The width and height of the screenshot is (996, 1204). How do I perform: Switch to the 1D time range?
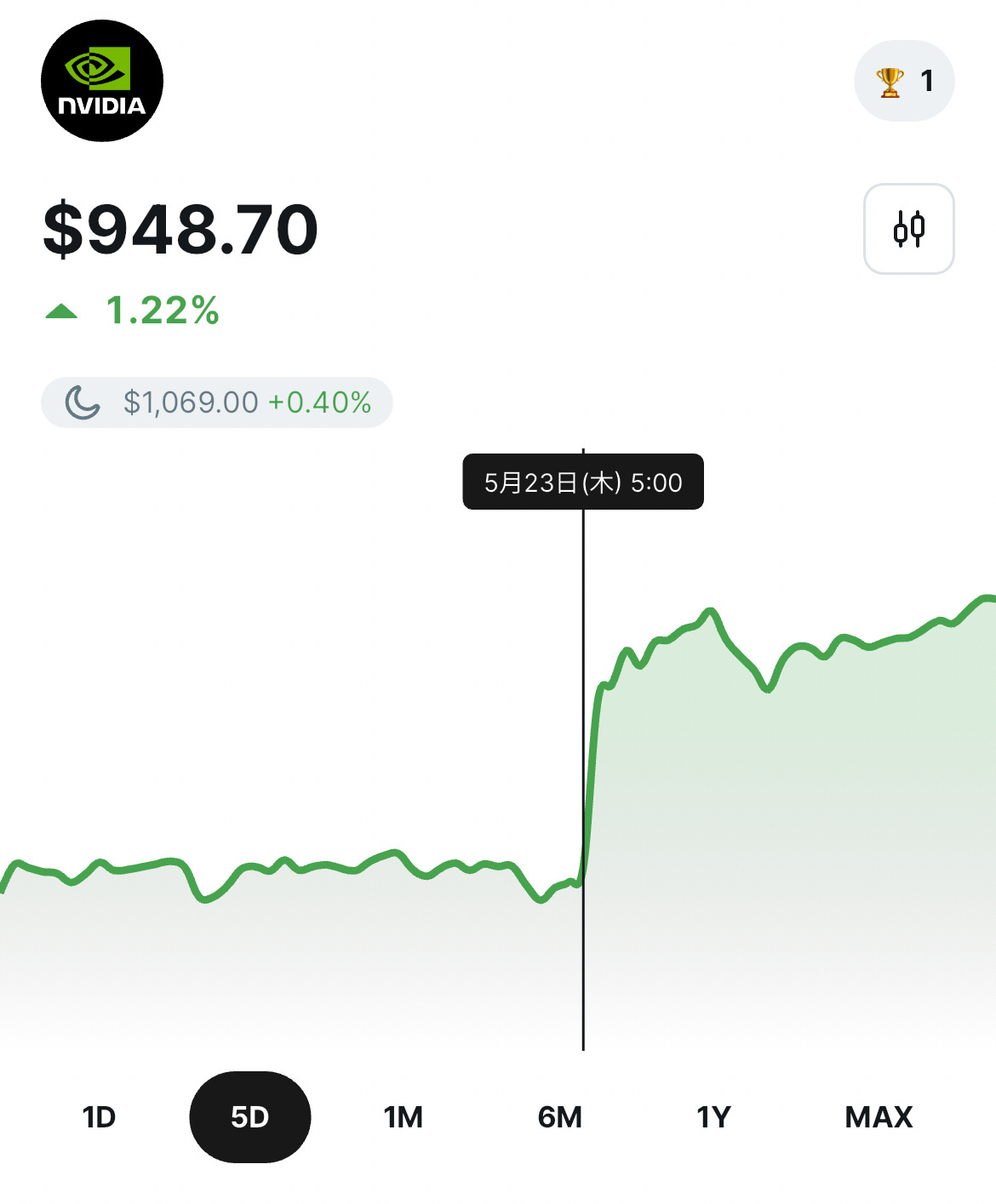tap(99, 1116)
